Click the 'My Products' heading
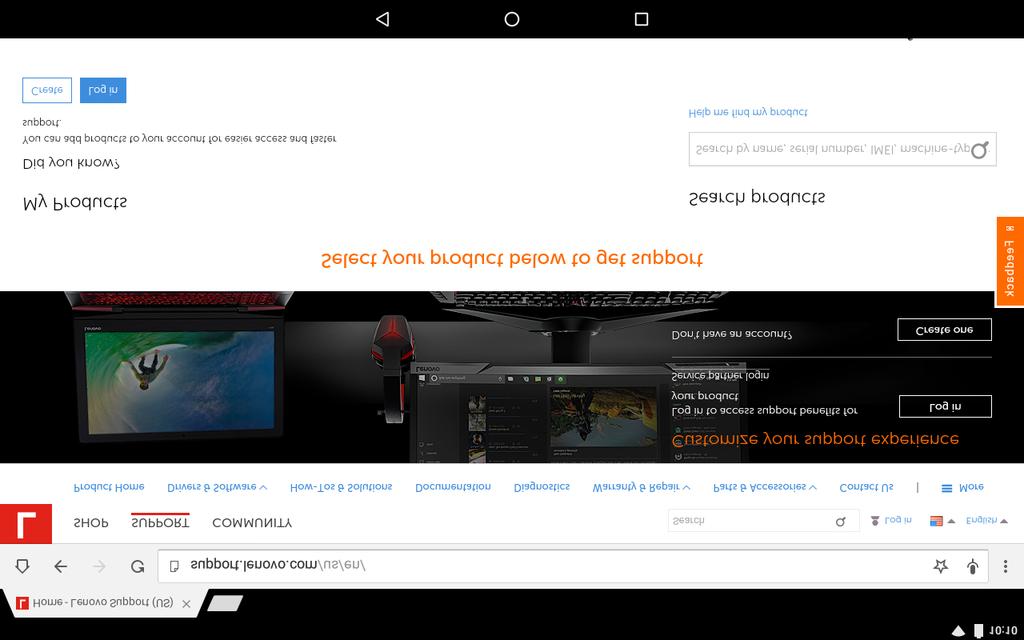Image resolution: width=1024 pixels, height=640 pixels. coord(74,202)
